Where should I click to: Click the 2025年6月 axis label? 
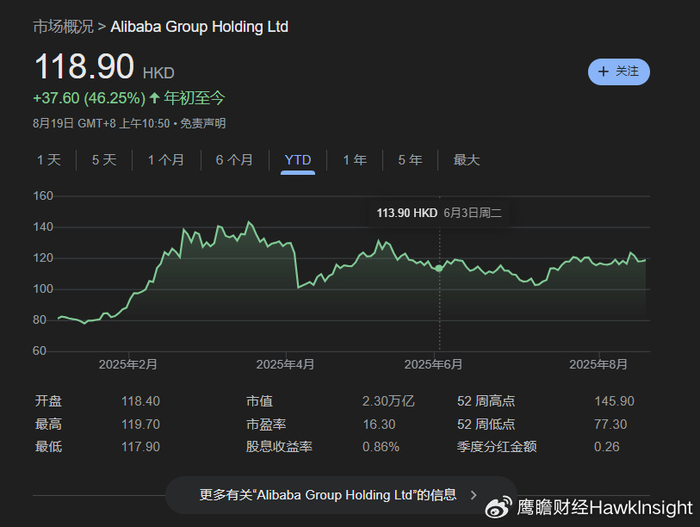(433, 364)
